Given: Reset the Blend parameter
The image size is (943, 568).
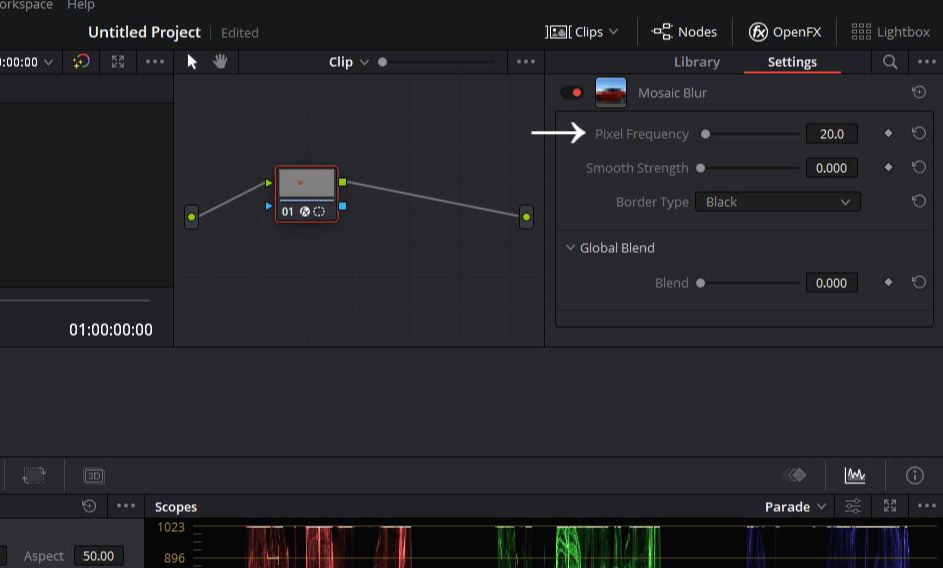Looking at the screenshot, I should click(918, 282).
